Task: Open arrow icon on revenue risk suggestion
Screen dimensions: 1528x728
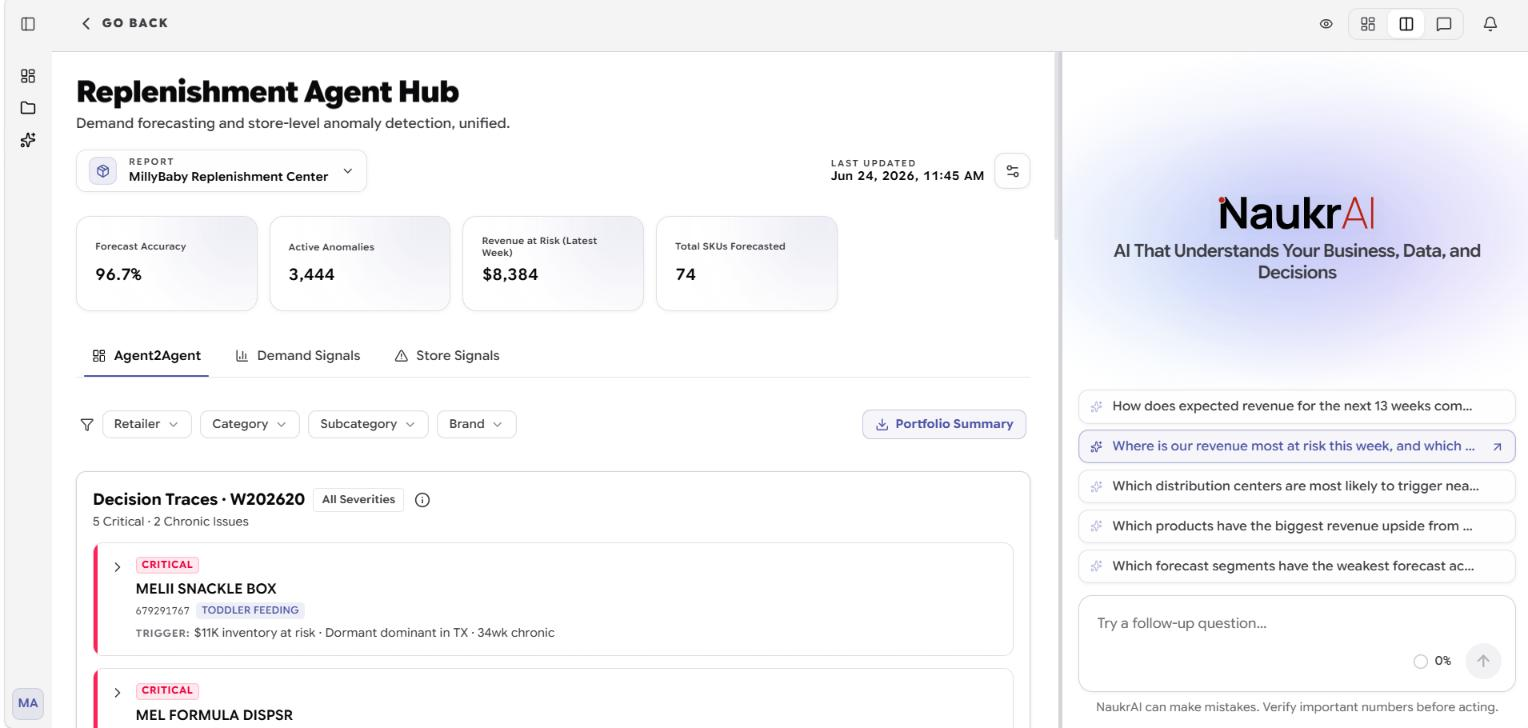Action: coord(1497,447)
